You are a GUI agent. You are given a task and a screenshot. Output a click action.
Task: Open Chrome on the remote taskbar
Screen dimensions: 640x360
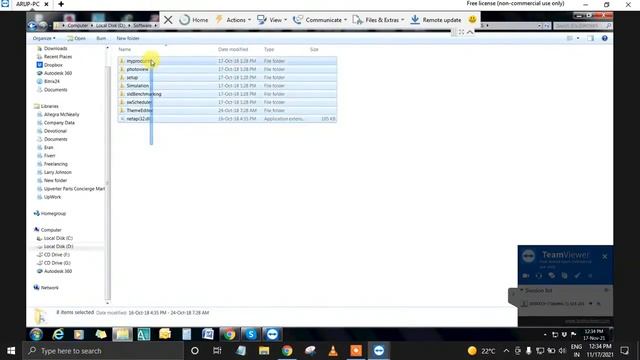(229, 334)
